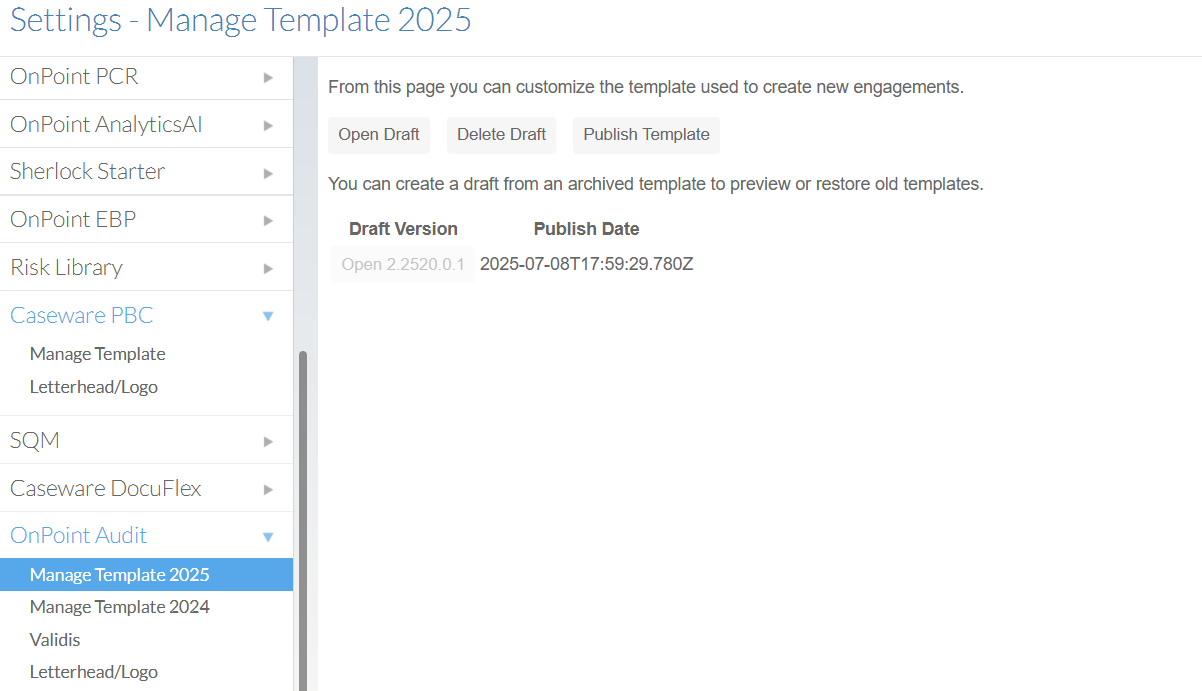Open Letterhead/Logo under OnPoint Audit
1202x691 pixels.
pyautogui.click(x=94, y=672)
